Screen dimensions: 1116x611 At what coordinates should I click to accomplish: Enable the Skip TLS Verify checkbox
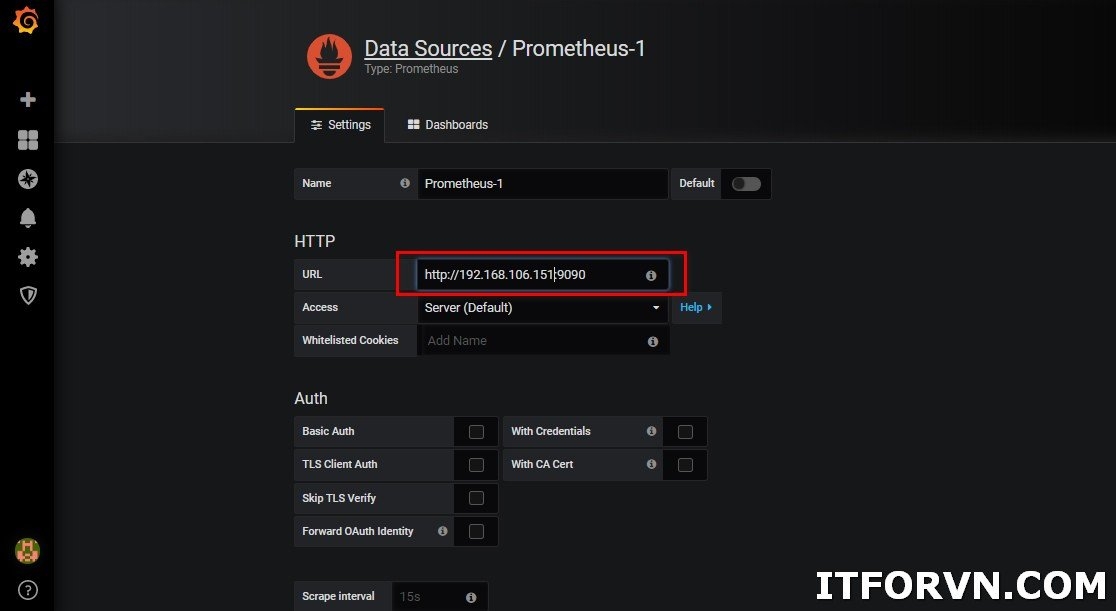[476, 498]
